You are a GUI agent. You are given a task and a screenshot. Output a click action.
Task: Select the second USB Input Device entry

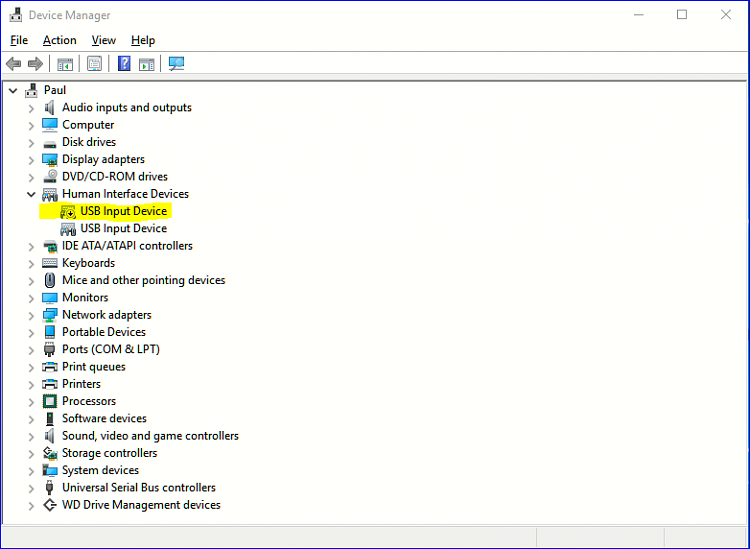123,229
